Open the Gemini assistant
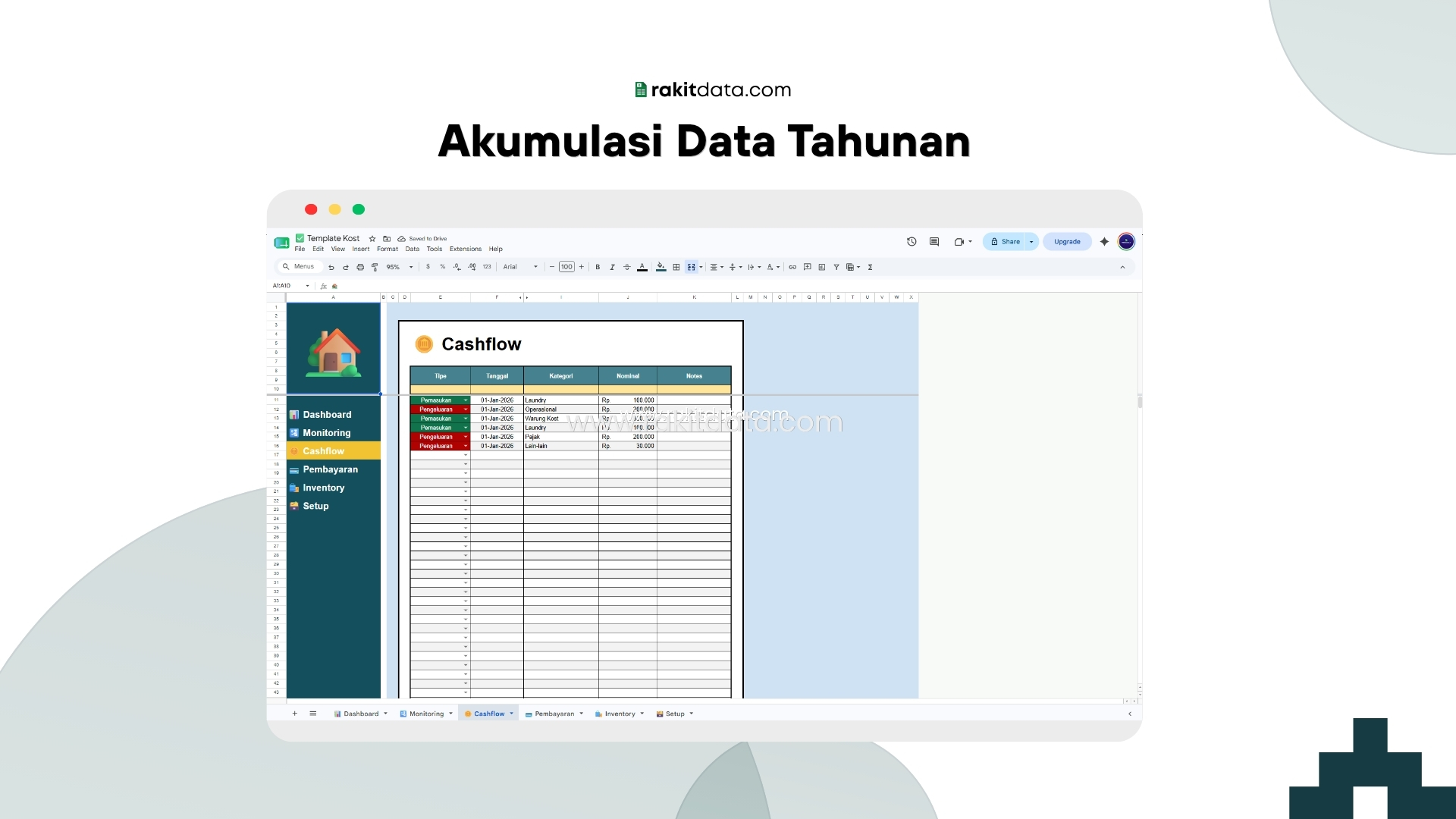Image resolution: width=1456 pixels, height=819 pixels. coord(1104,242)
